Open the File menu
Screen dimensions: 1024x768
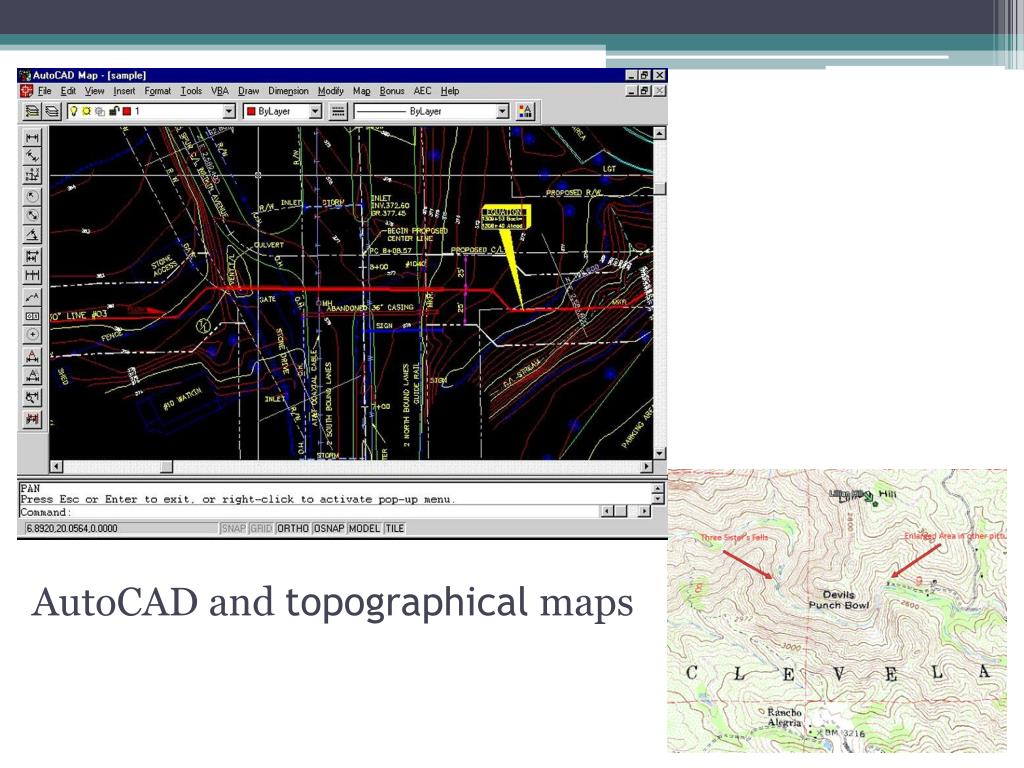44,91
